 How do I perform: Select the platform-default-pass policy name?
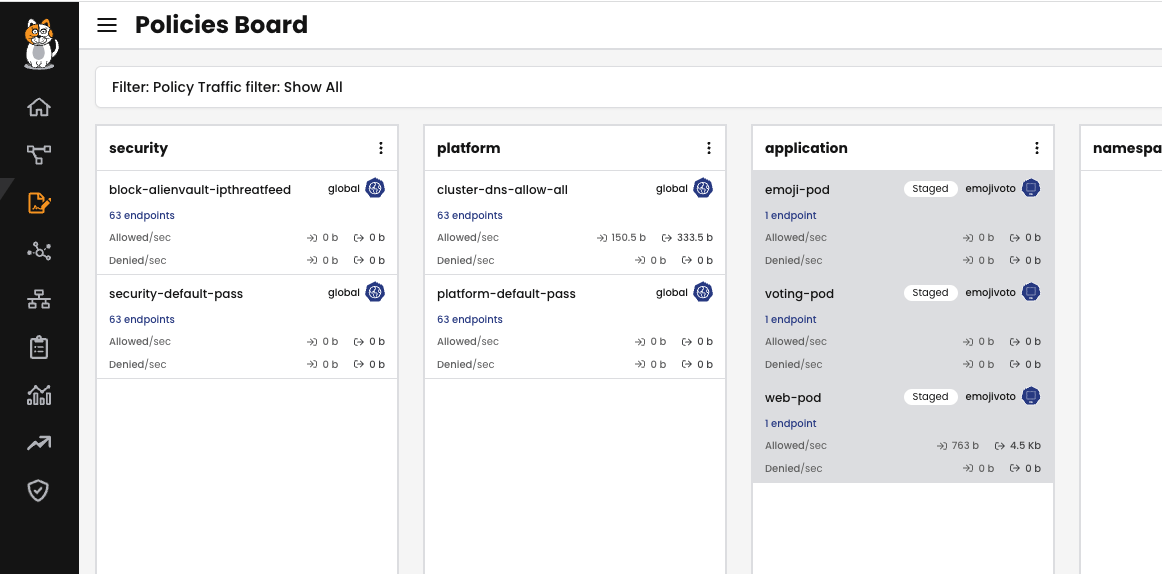(x=506, y=294)
